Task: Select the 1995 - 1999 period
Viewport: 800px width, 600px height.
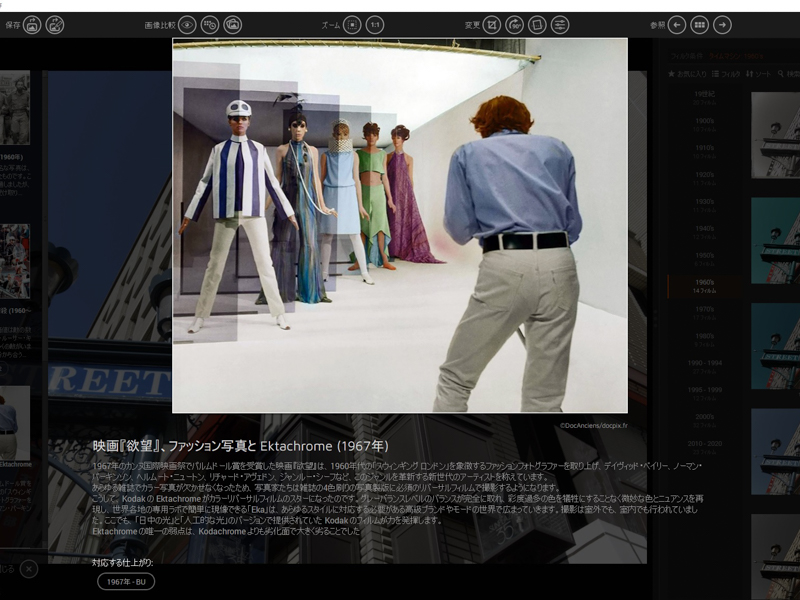Action: click(705, 393)
